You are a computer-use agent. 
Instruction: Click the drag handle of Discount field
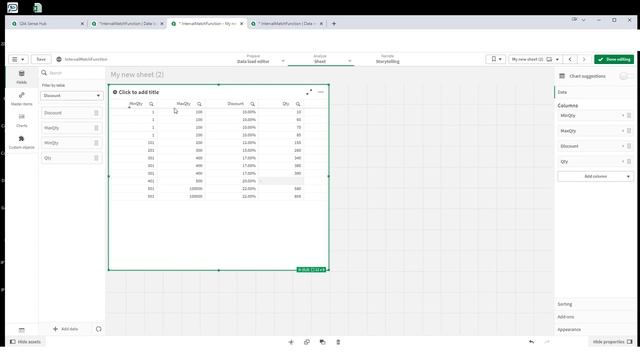[96, 113]
